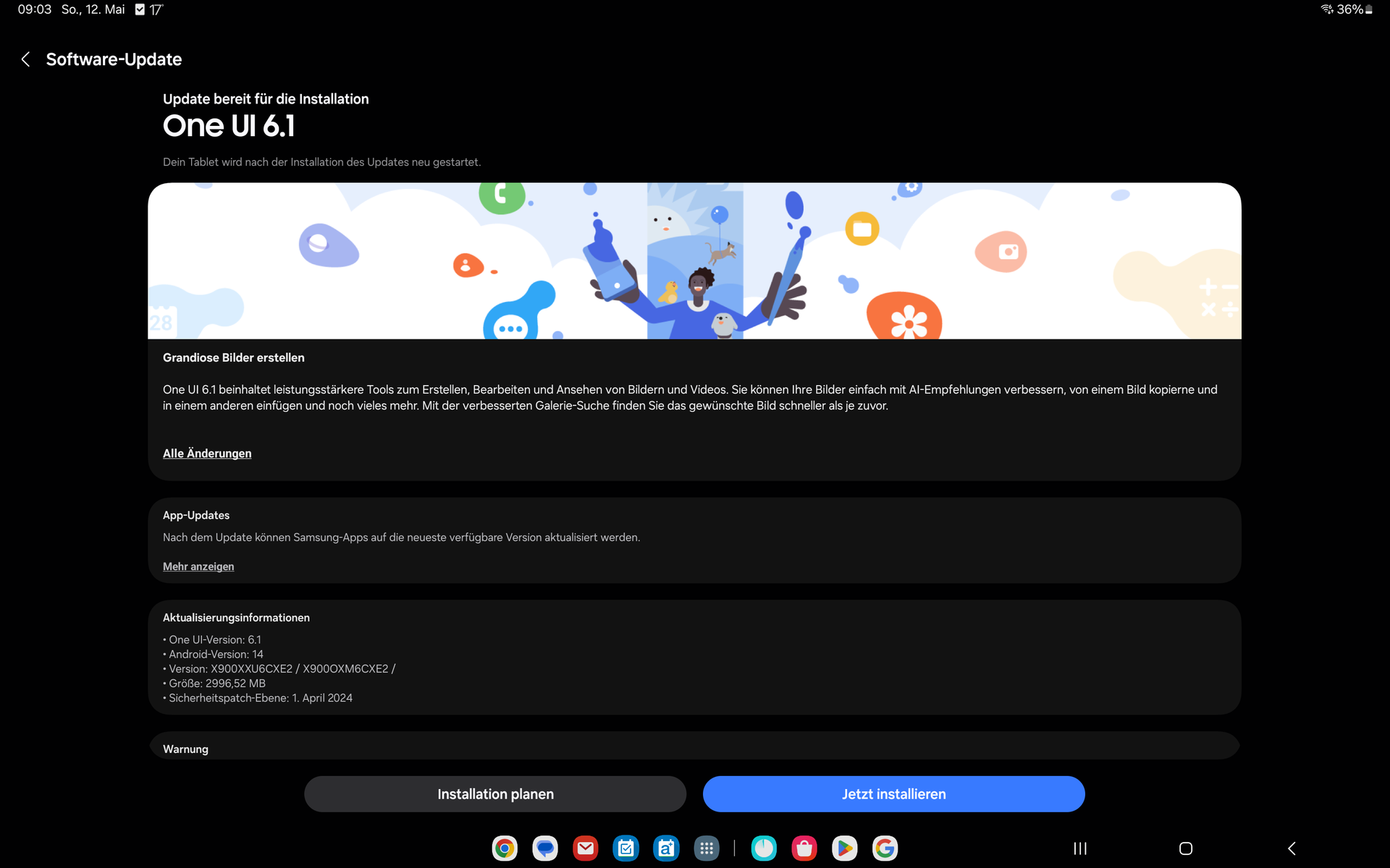Tap the 09:03 clock in status bar

pyautogui.click(x=35, y=9)
